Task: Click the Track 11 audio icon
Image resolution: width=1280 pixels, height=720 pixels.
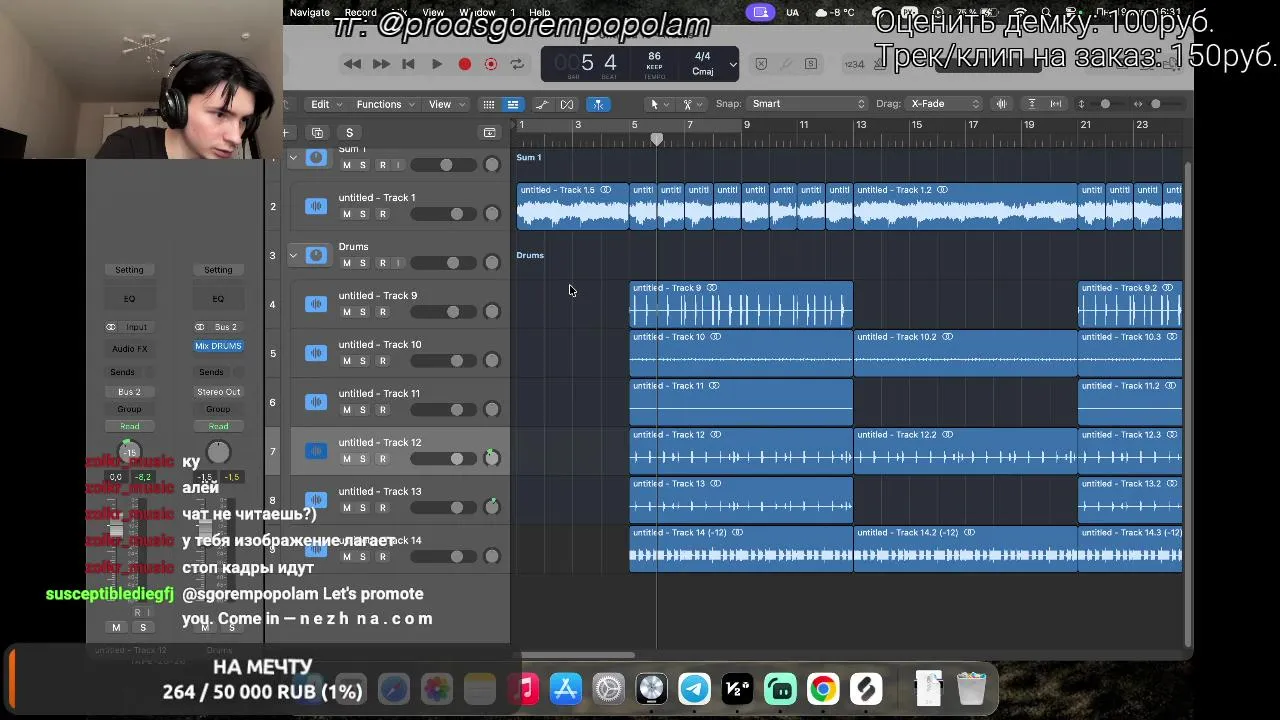Action: 316,402
